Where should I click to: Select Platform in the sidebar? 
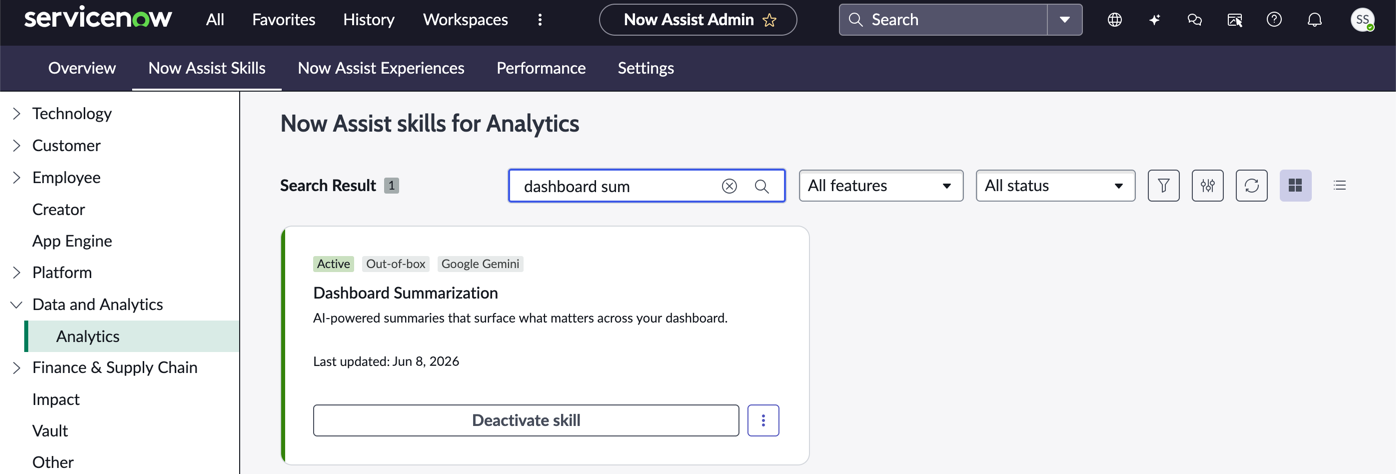click(62, 273)
